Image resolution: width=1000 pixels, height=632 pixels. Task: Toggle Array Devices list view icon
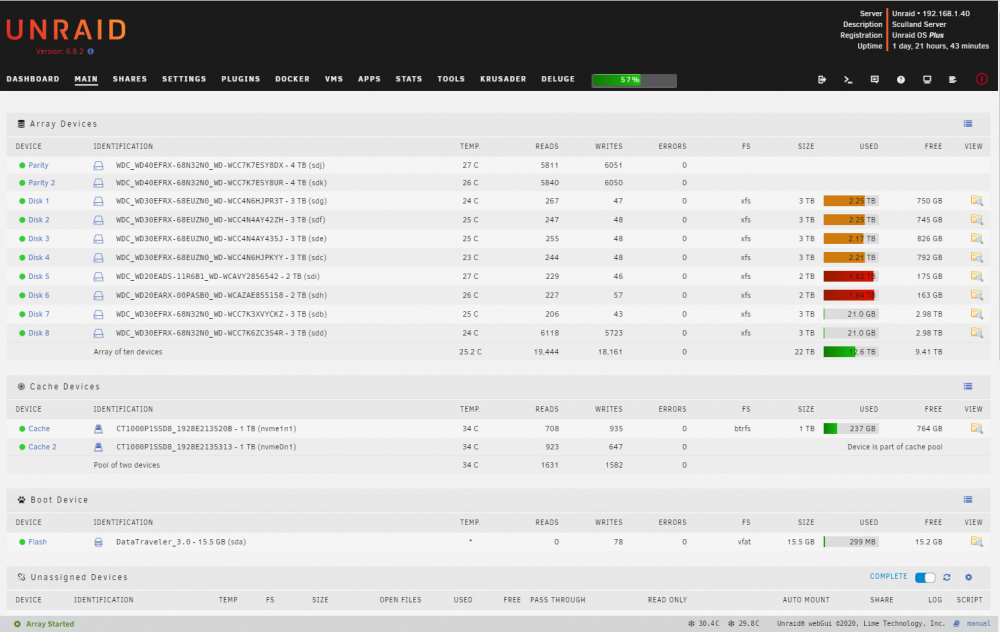point(967,124)
